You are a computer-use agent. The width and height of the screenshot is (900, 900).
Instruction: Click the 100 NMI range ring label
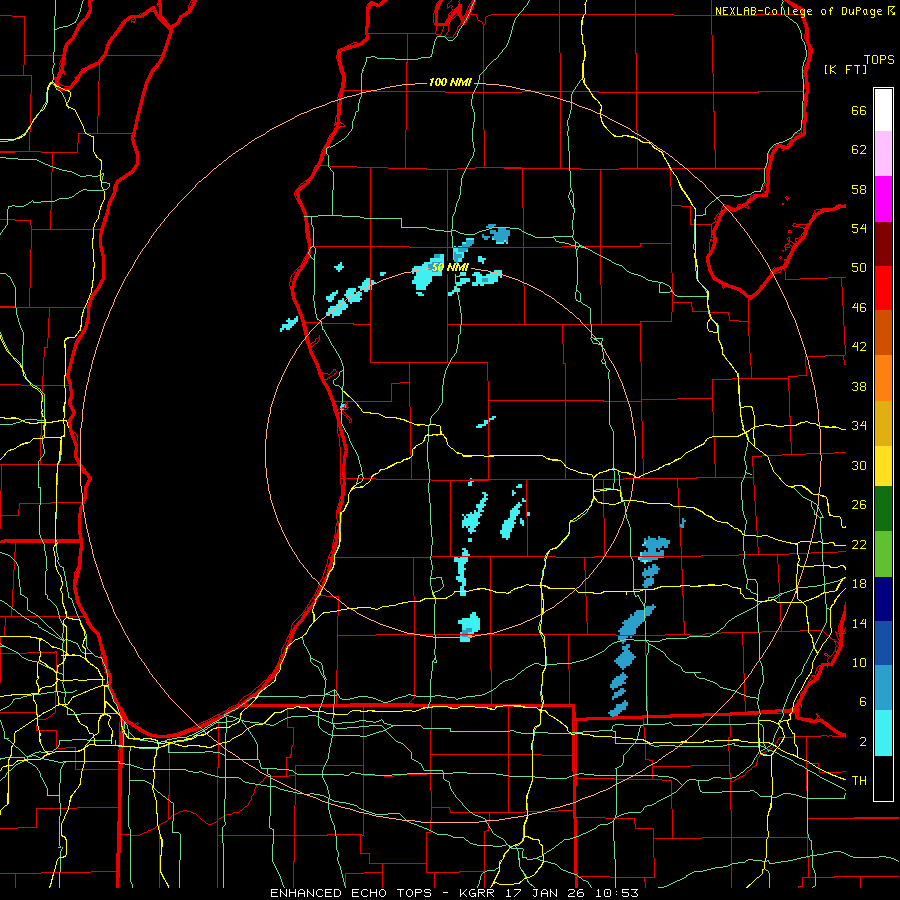click(450, 83)
